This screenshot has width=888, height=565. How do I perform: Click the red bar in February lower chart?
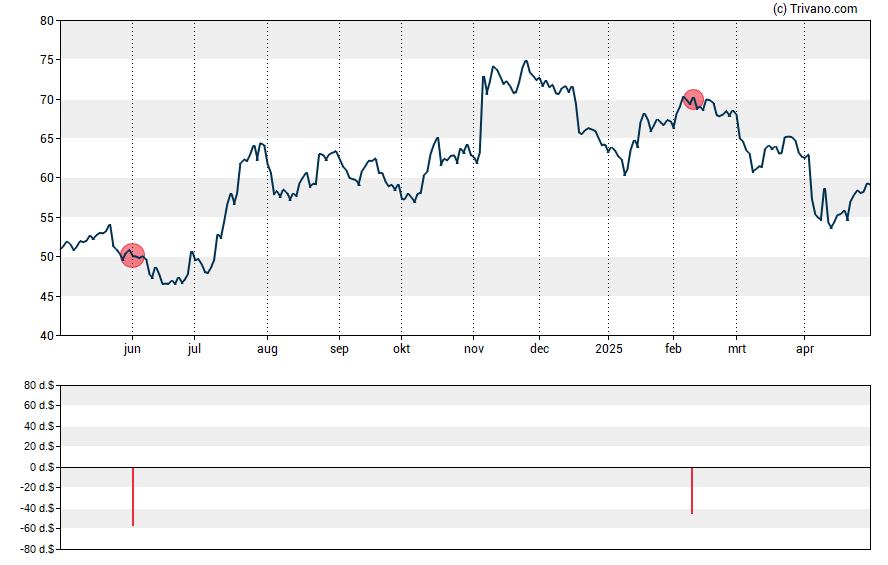click(x=692, y=491)
